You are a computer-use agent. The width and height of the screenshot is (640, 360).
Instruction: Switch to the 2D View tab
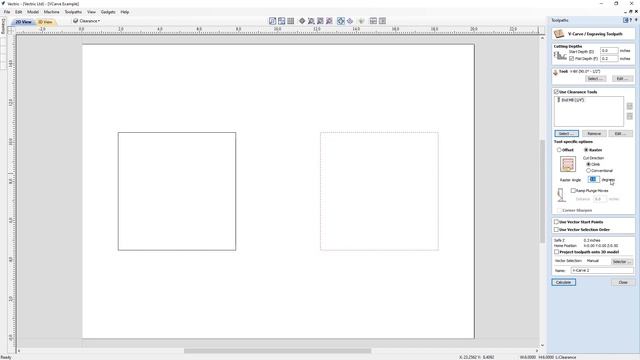23,22
